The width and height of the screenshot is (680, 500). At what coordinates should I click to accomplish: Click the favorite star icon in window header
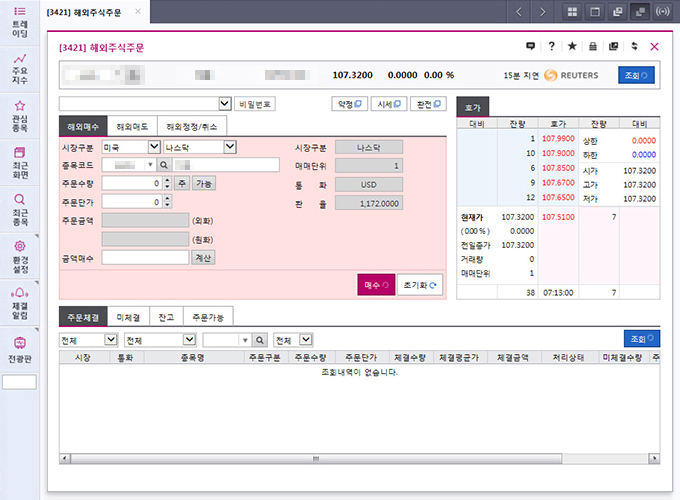coord(571,47)
